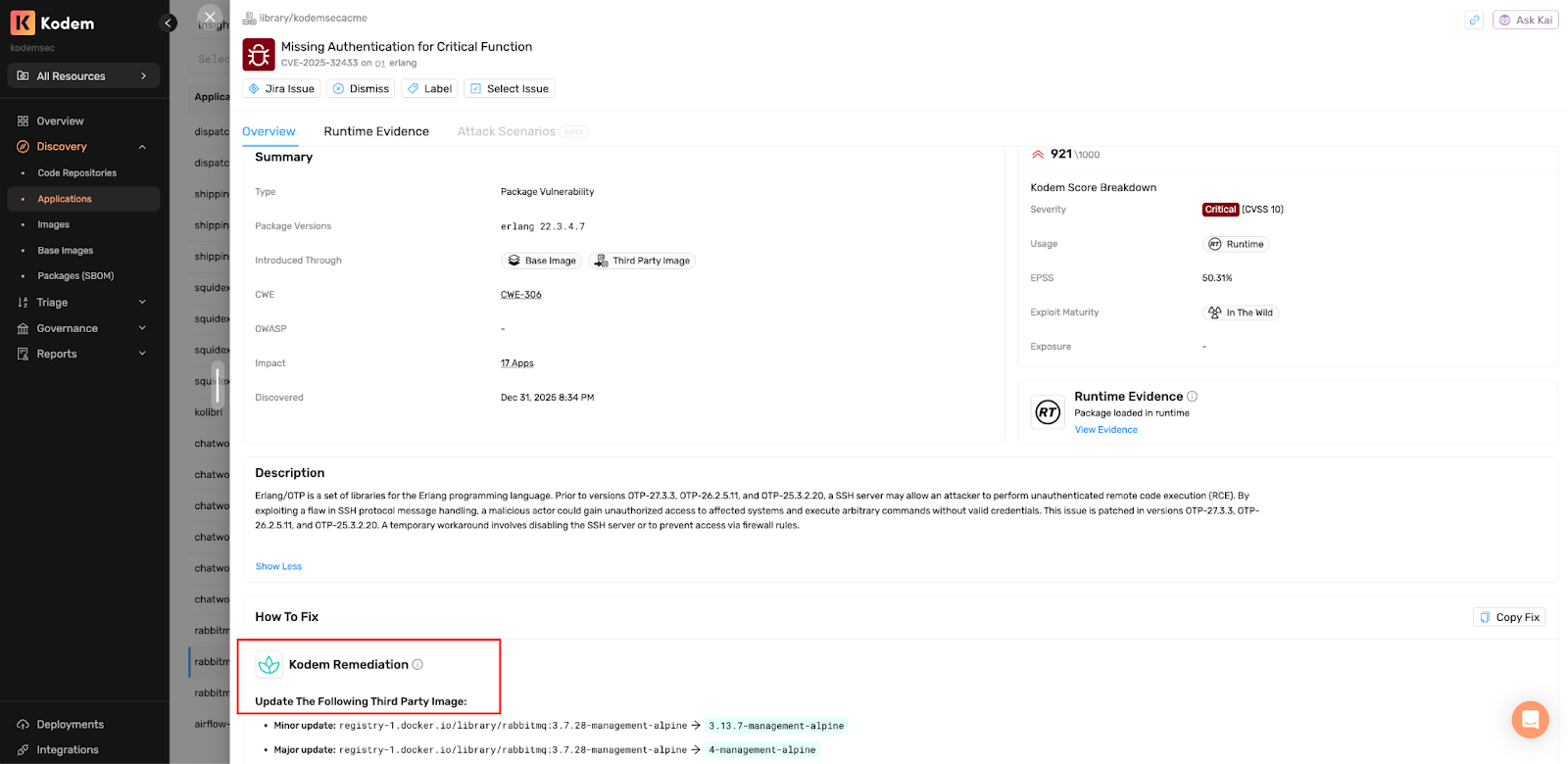Open the 17 Apps impact link
1568x764 pixels.
coord(516,363)
